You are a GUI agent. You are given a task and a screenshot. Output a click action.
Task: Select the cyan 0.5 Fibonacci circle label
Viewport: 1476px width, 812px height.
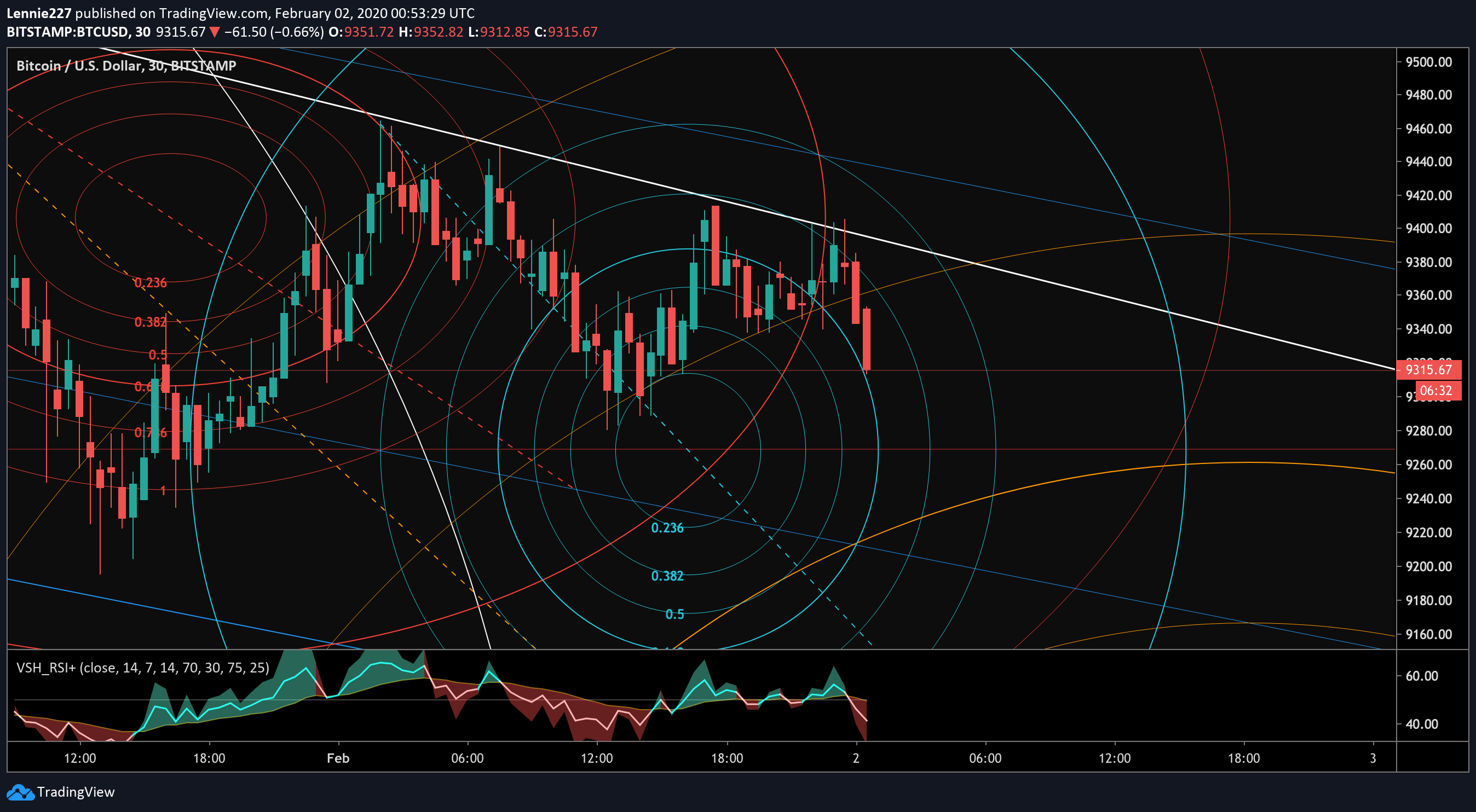pos(675,614)
